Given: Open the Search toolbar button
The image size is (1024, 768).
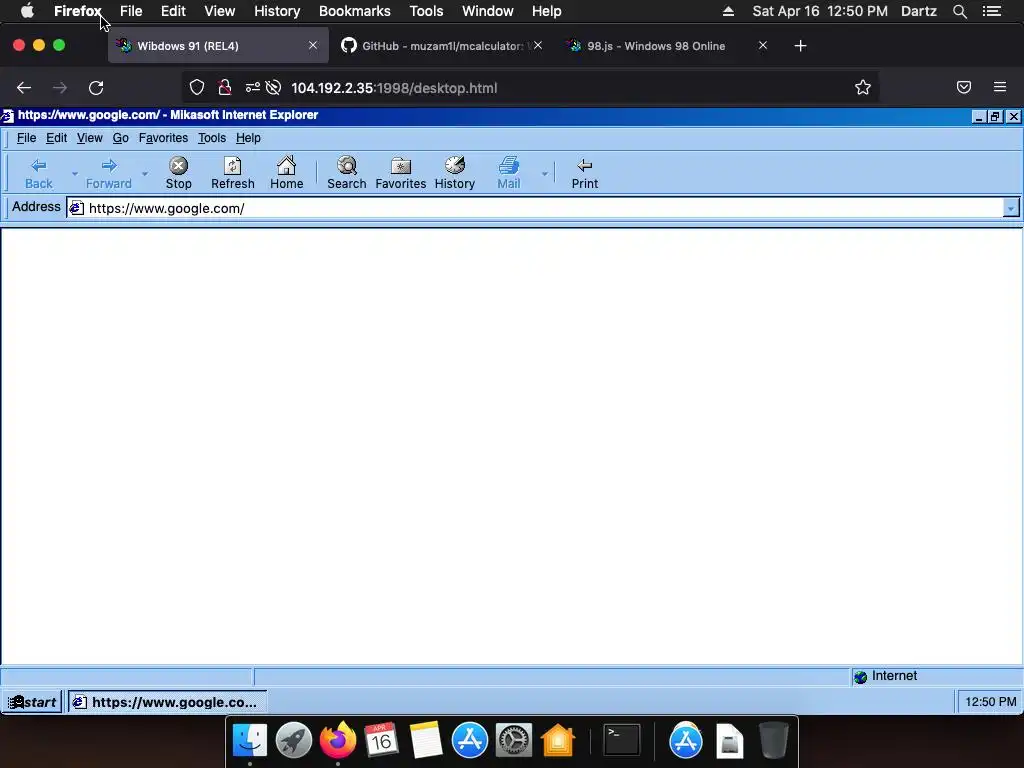Looking at the screenshot, I should pos(347,173).
